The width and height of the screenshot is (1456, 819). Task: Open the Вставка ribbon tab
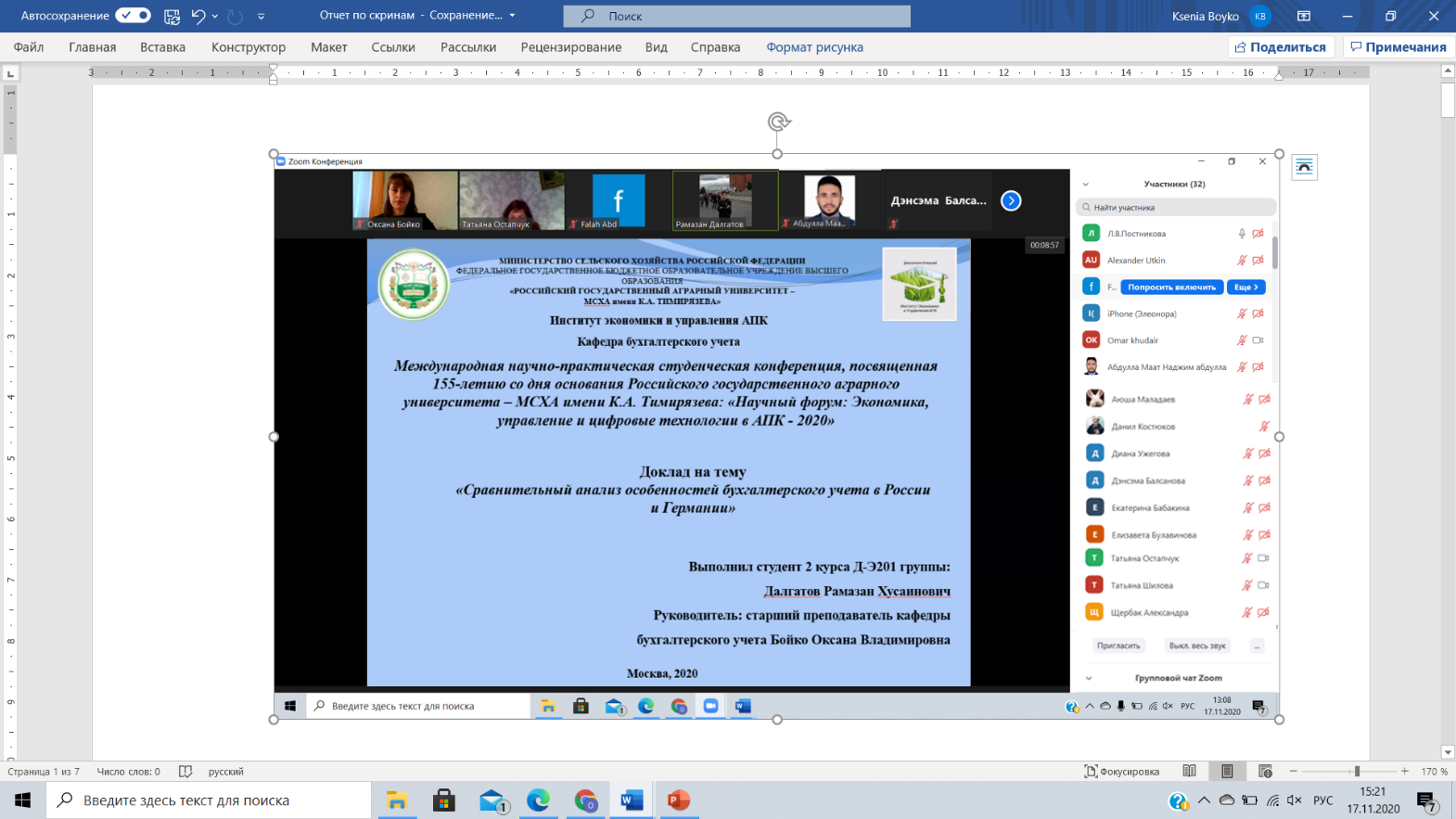[x=162, y=47]
